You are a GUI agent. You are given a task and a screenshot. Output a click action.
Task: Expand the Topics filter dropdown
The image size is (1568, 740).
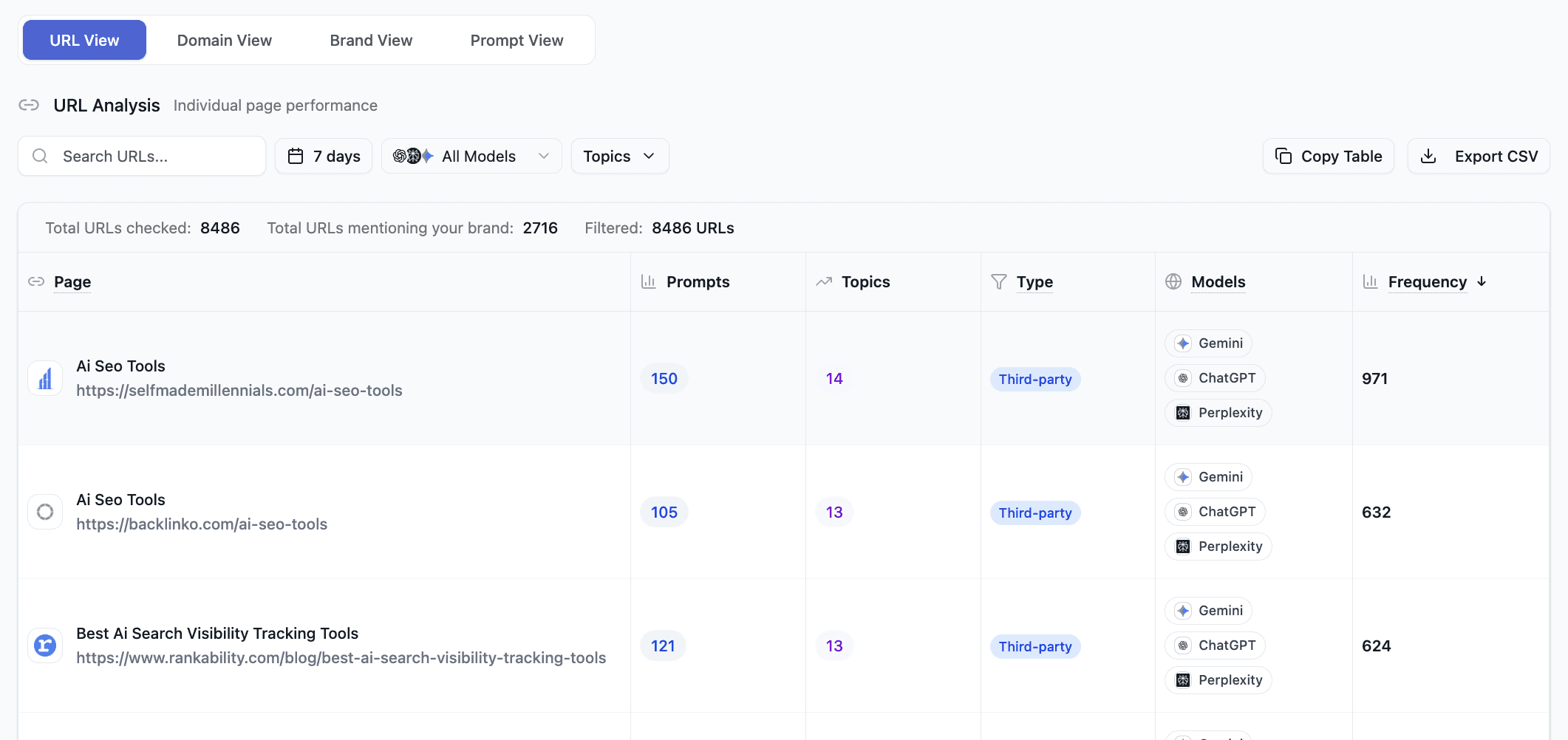[x=619, y=156]
